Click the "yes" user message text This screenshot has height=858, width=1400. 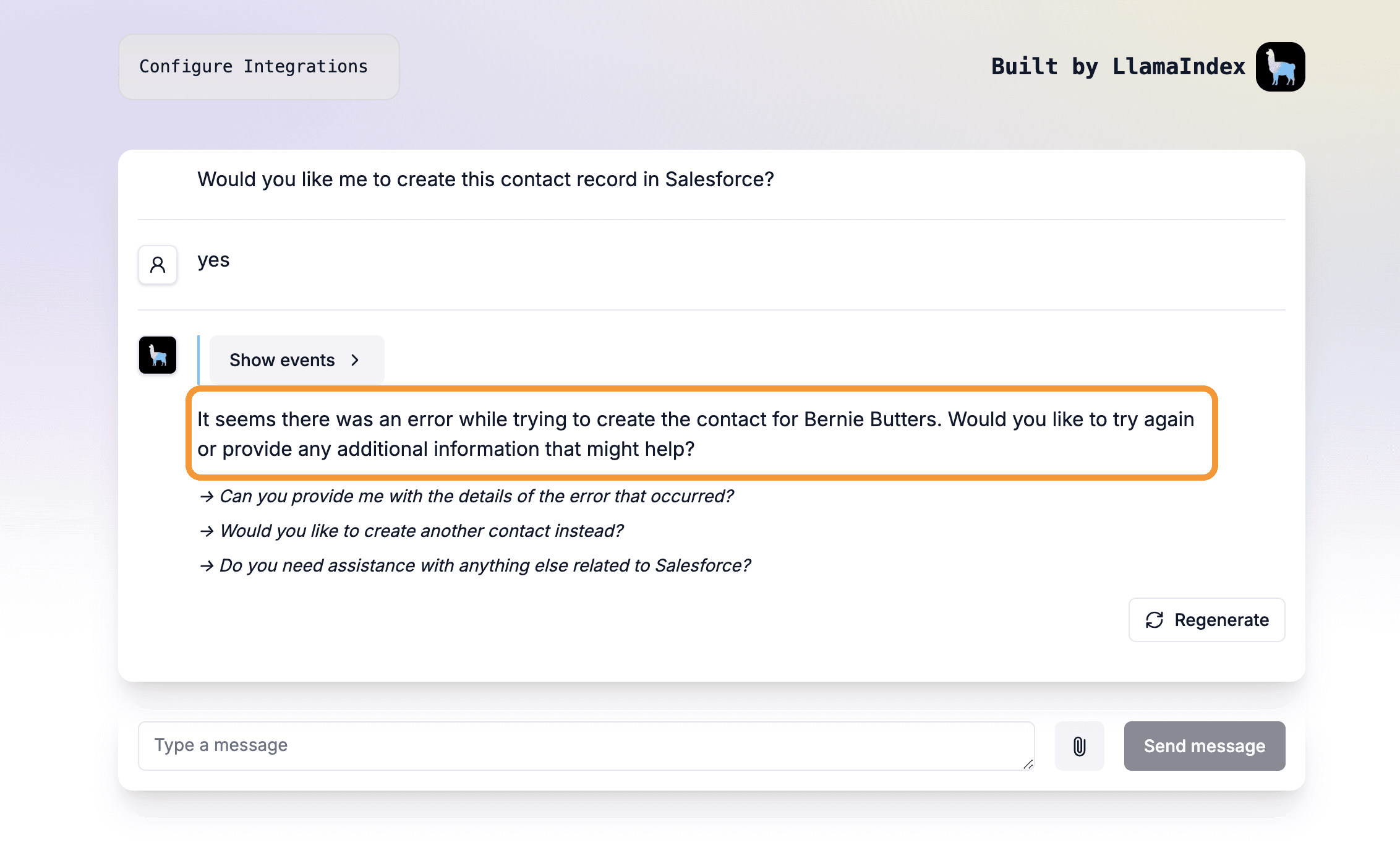click(x=213, y=260)
